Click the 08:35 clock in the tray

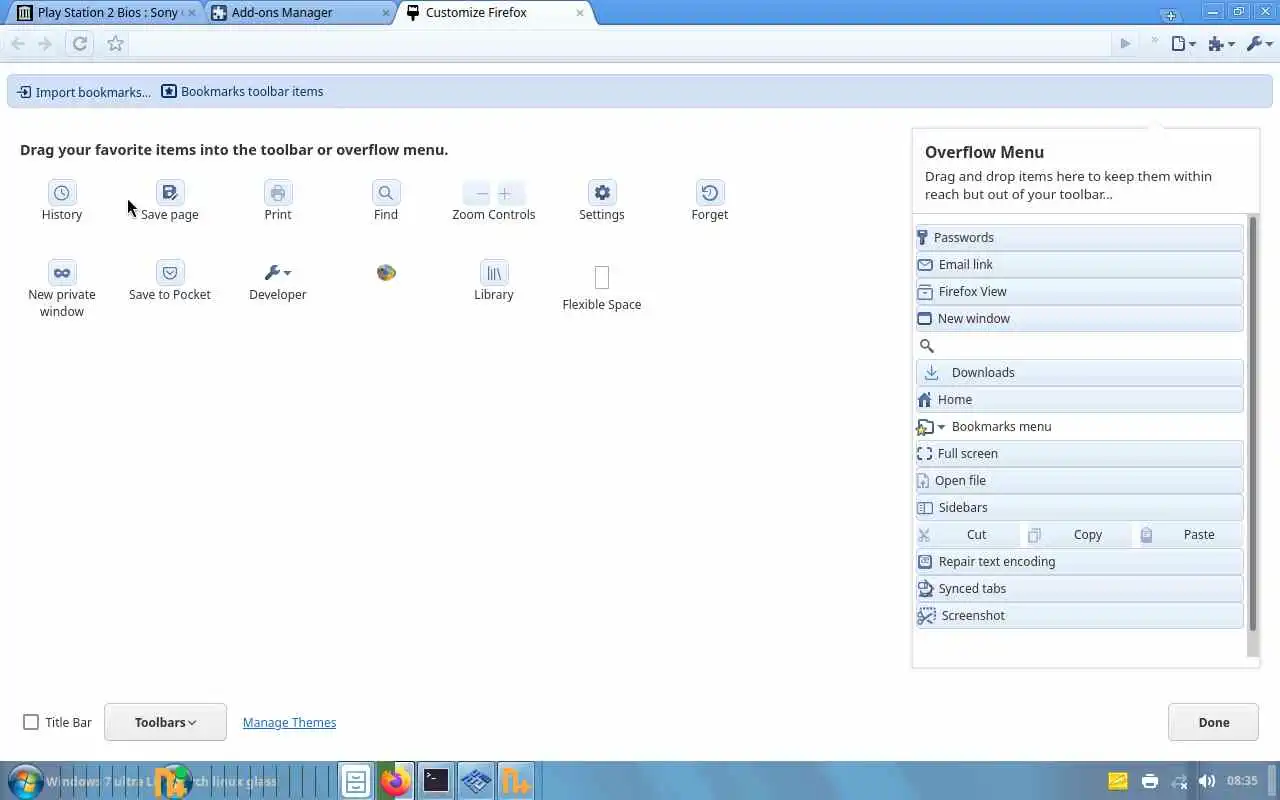tap(1242, 781)
